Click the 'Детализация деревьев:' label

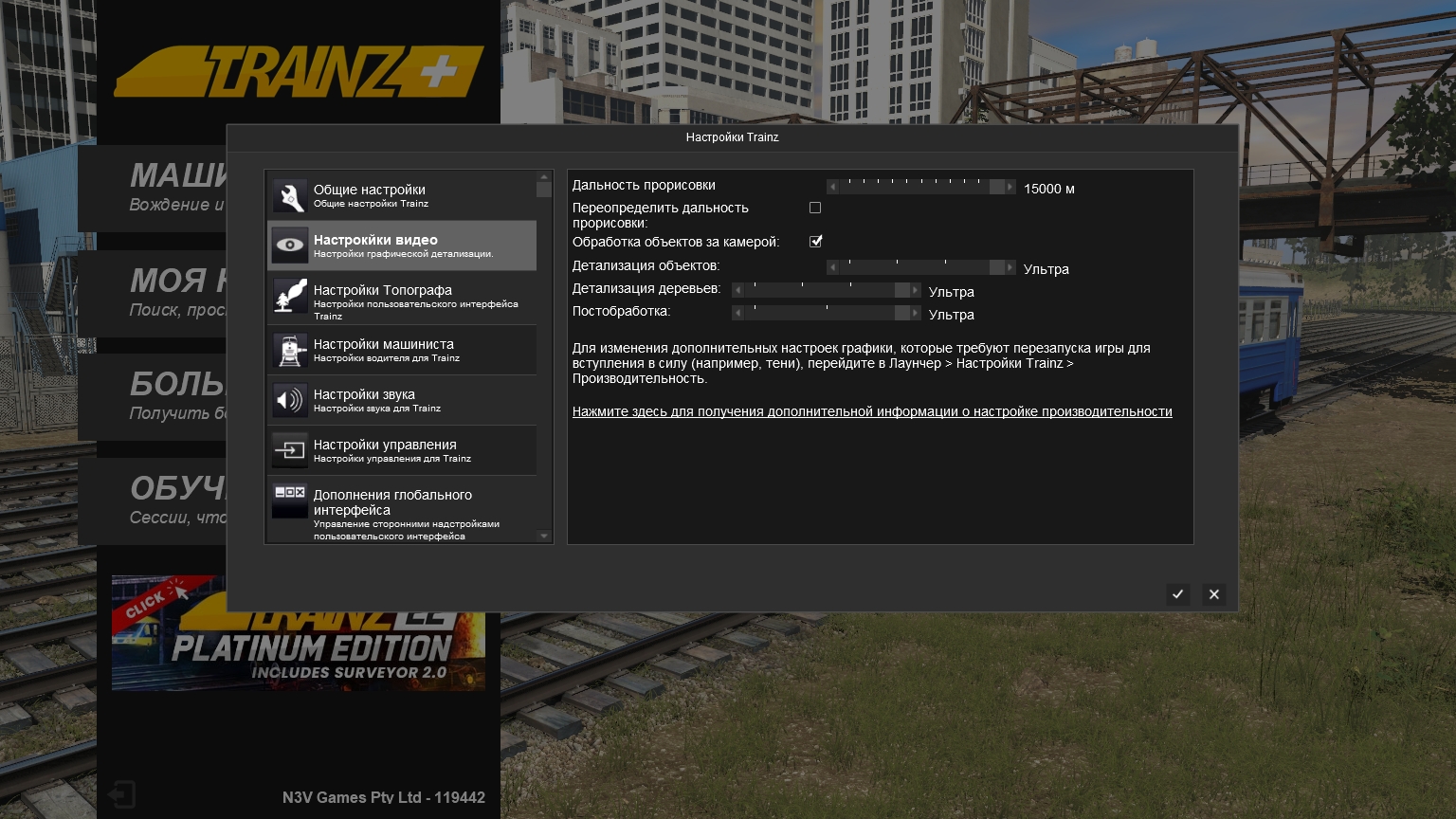click(x=646, y=288)
